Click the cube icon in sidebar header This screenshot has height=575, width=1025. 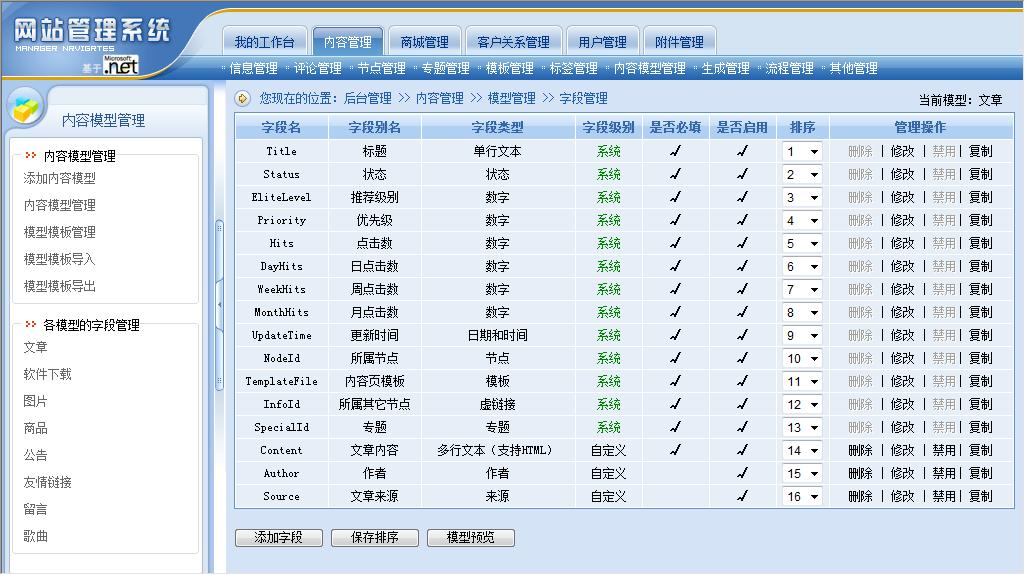[27, 108]
